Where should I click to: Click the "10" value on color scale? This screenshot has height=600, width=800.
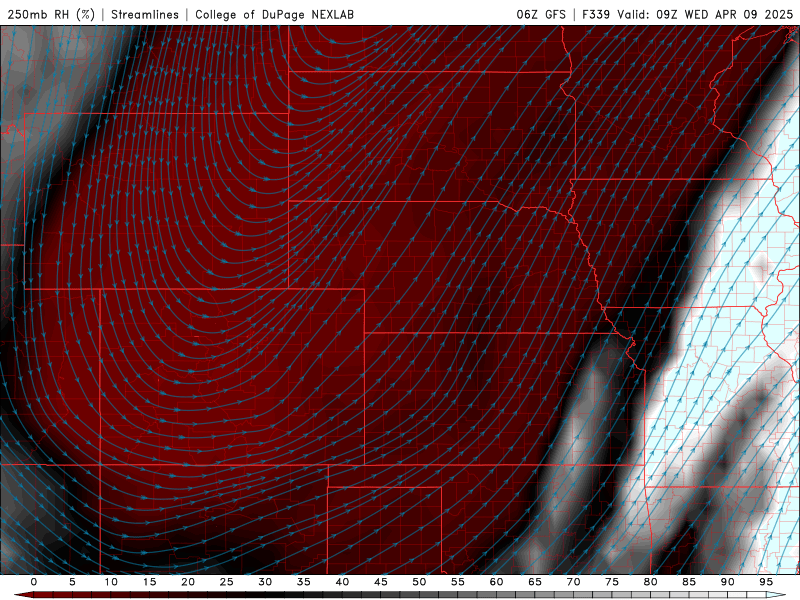coord(111,582)
